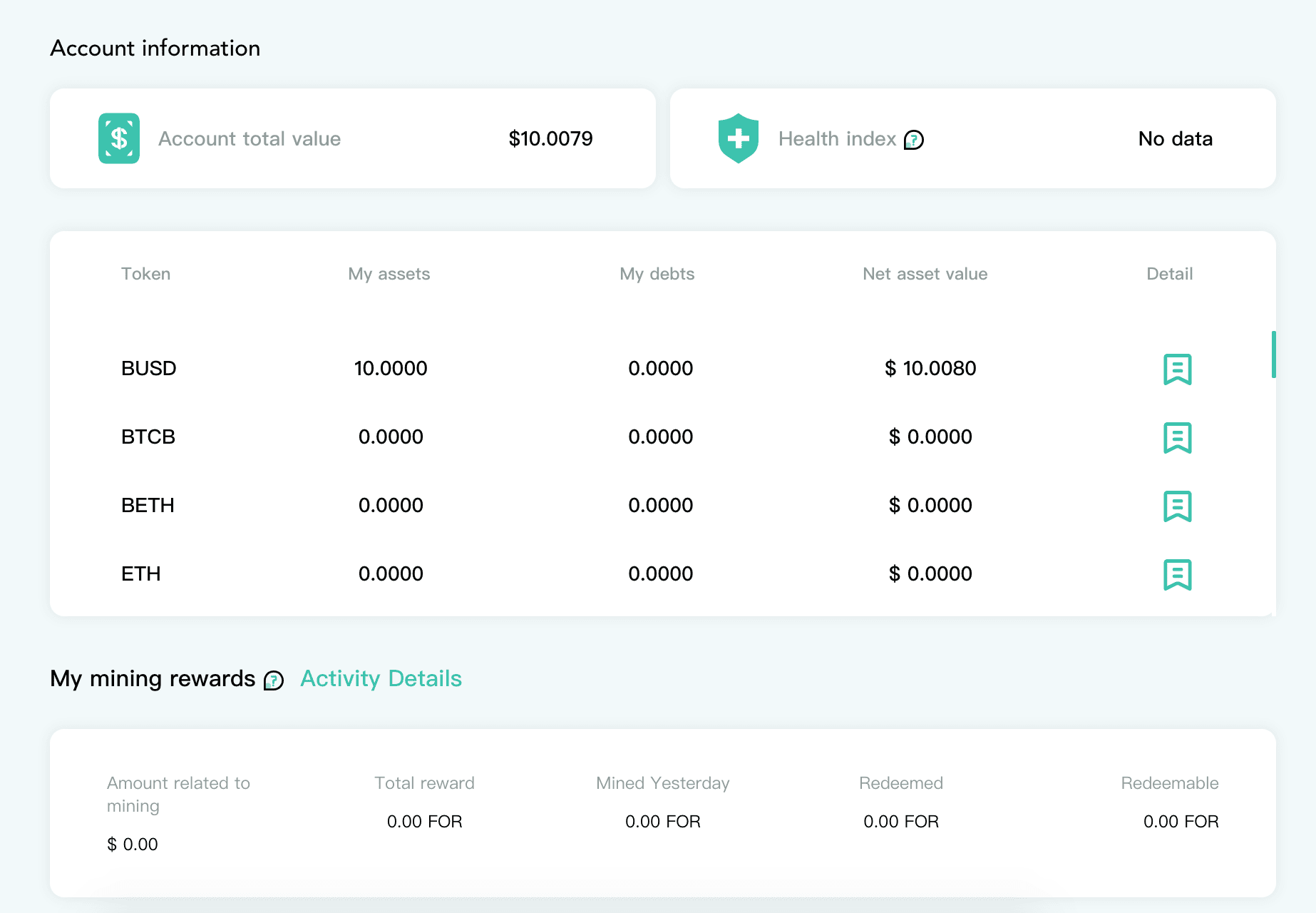The height and width of the screenshot is (913, 1316).
Task: Click the token table scrollbar thumb
Action: click(1273, 355)
